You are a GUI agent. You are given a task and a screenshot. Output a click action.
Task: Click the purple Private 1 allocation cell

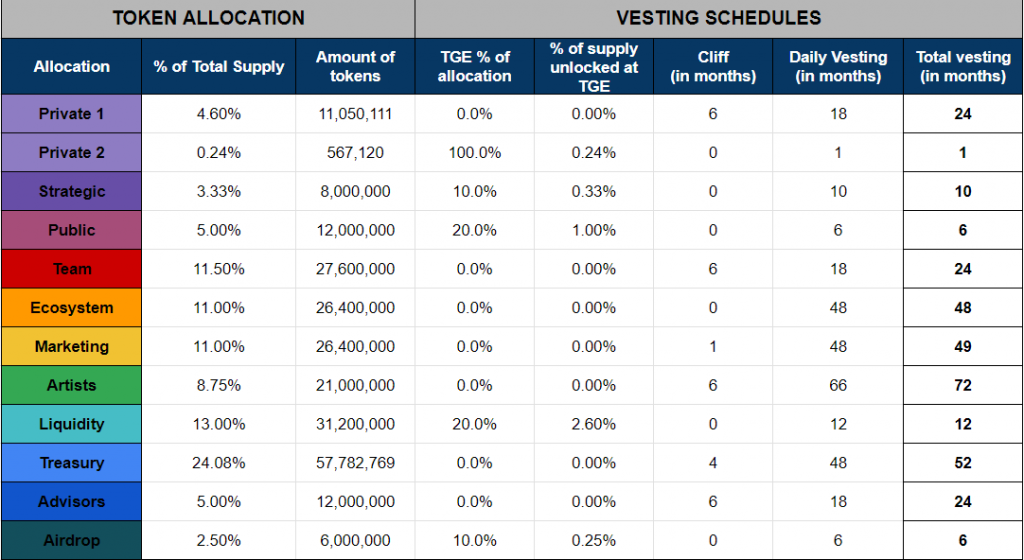pos(71,114)
